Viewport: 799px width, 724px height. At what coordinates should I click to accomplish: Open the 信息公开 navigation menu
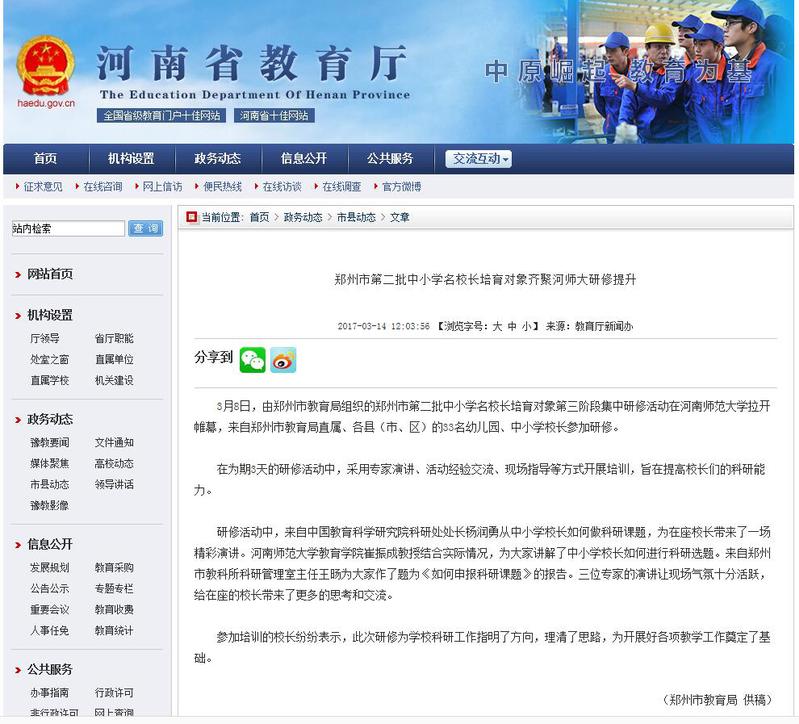(304, 159)
